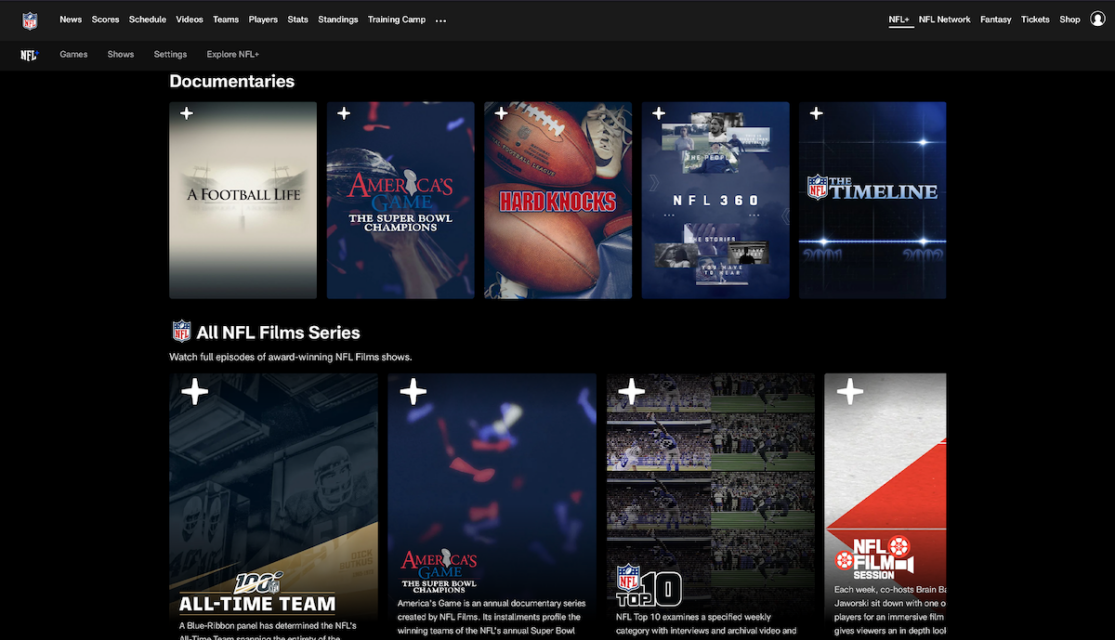Screen dimensions: 1115x640
Task: Add A Football Life to your list
Action: pyautogui.click(x=185, y=114)
